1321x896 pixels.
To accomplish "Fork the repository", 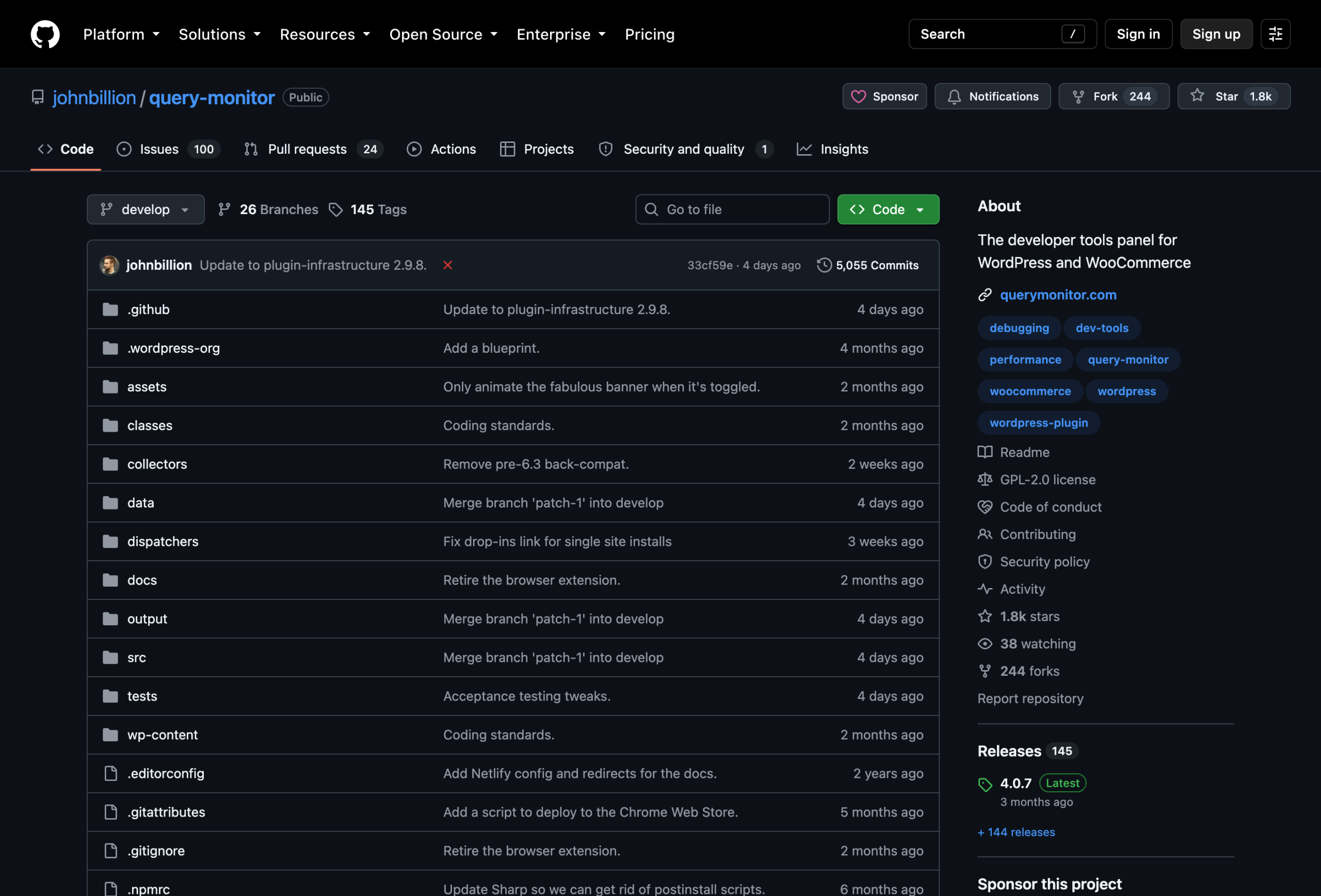I will point(1114,96).
